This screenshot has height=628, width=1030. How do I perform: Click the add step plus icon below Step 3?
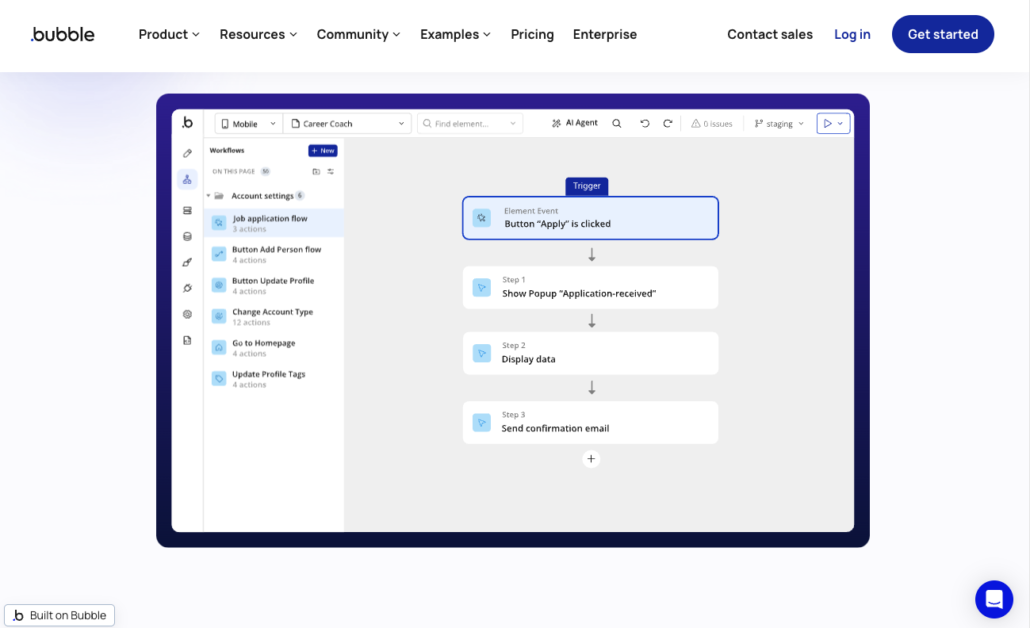(x=591, y=459)
